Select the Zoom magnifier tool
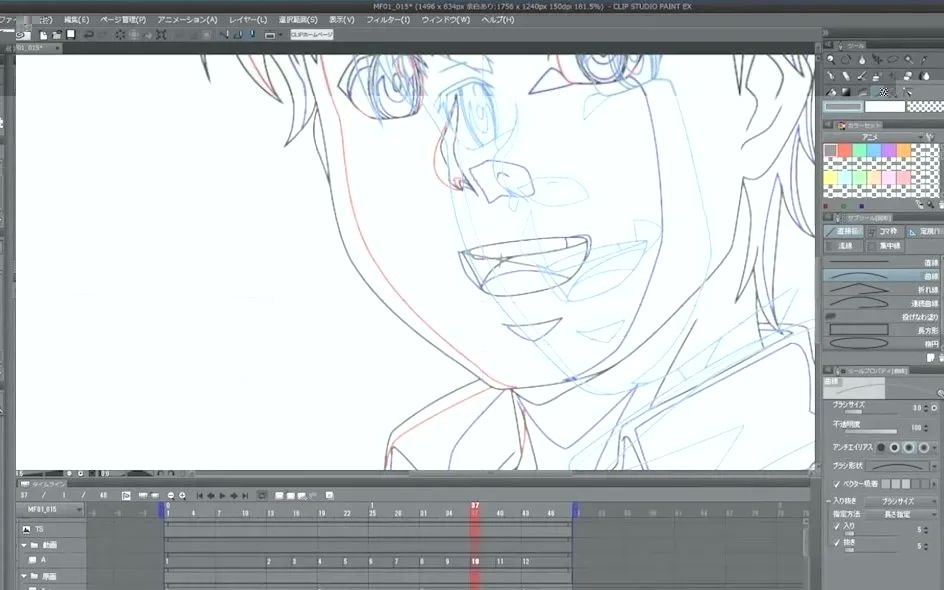 coord(831,60)
